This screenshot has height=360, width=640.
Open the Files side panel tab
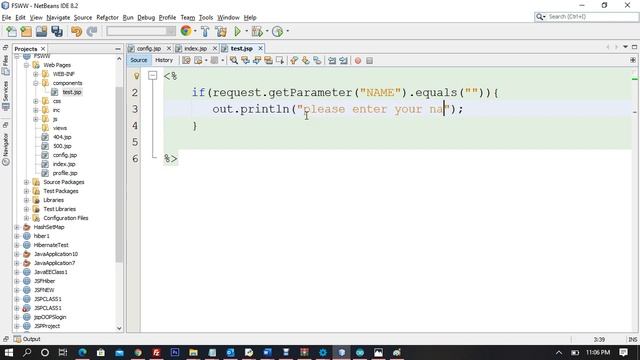[5, 65]
